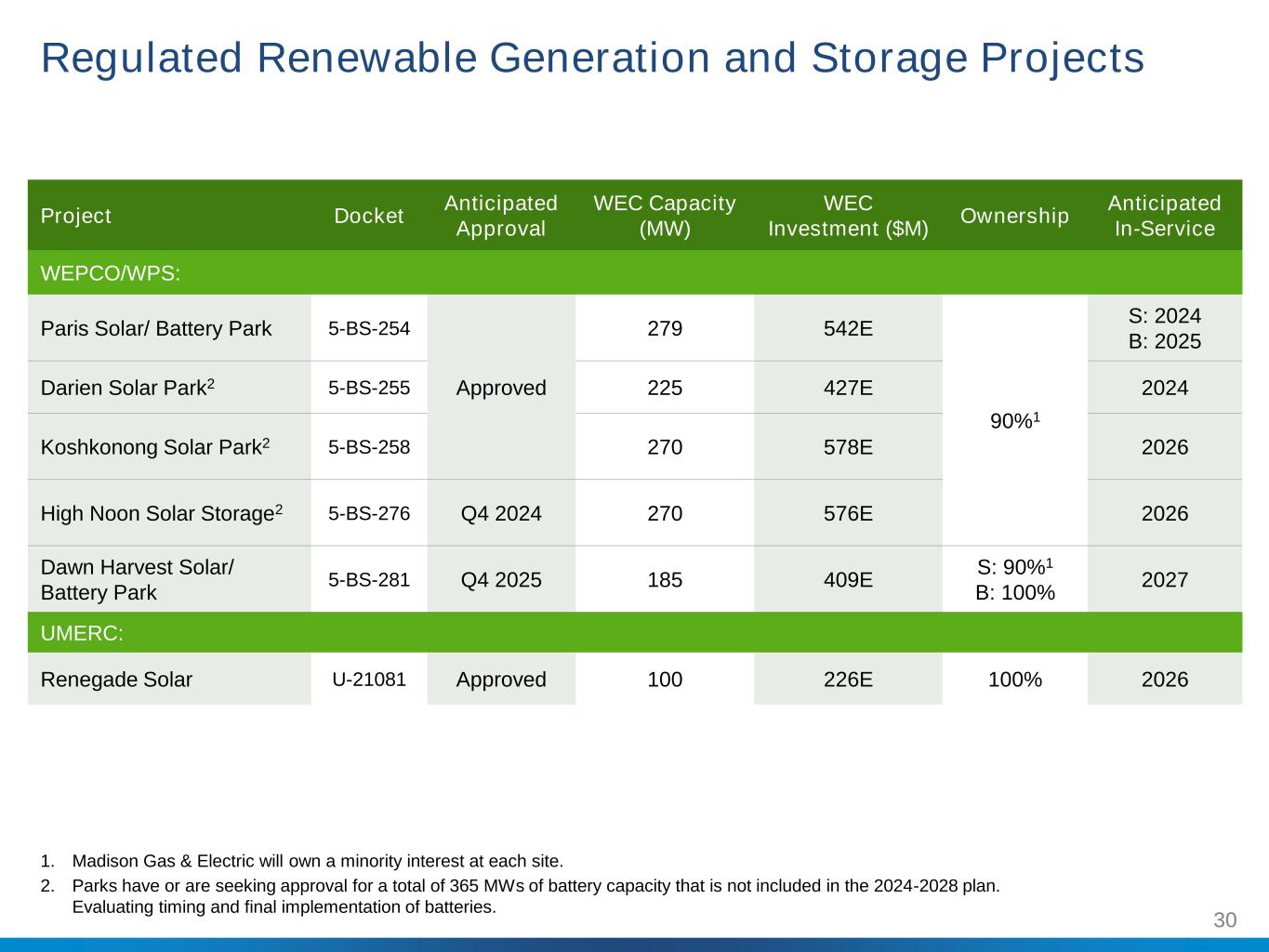Image resolution: width=1269 pixels, height=952 pixels.
Task: Select docket number 5-BS-255
Action: (369, 388)
